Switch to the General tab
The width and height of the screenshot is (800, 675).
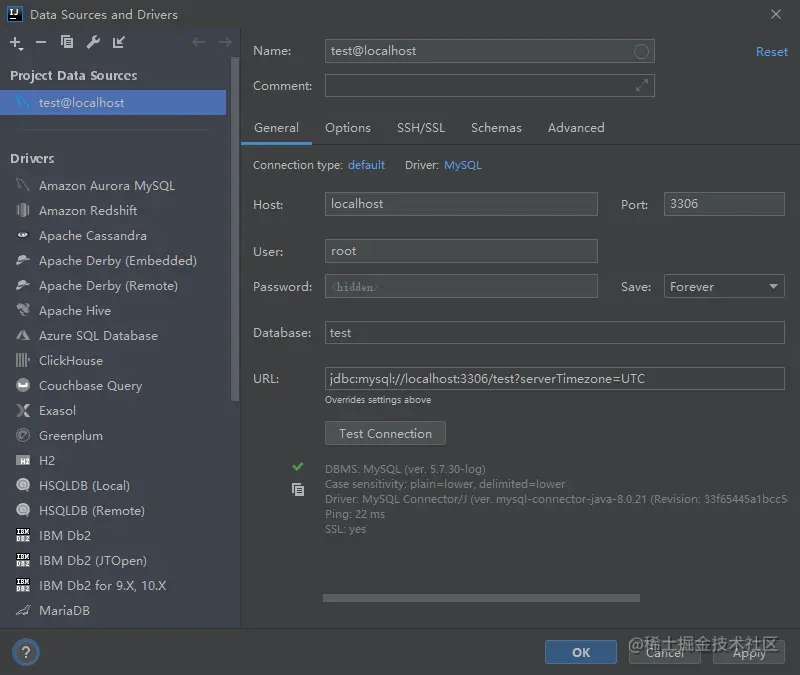[x=277, y=128]
